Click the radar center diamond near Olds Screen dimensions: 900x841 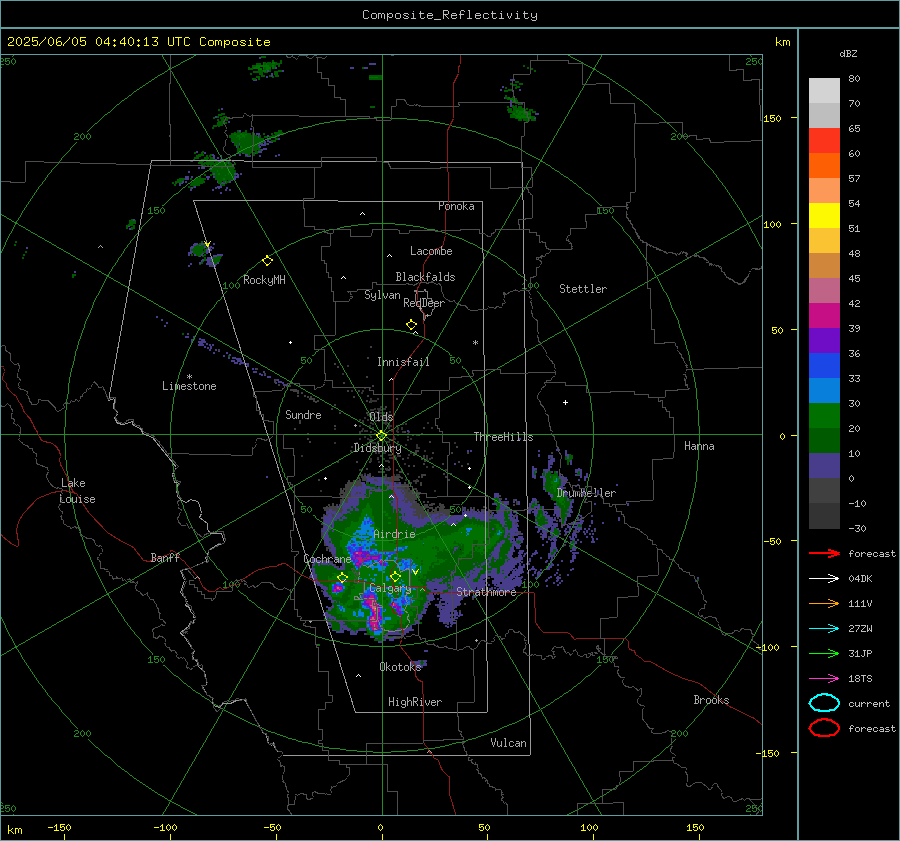pos(381,436)
